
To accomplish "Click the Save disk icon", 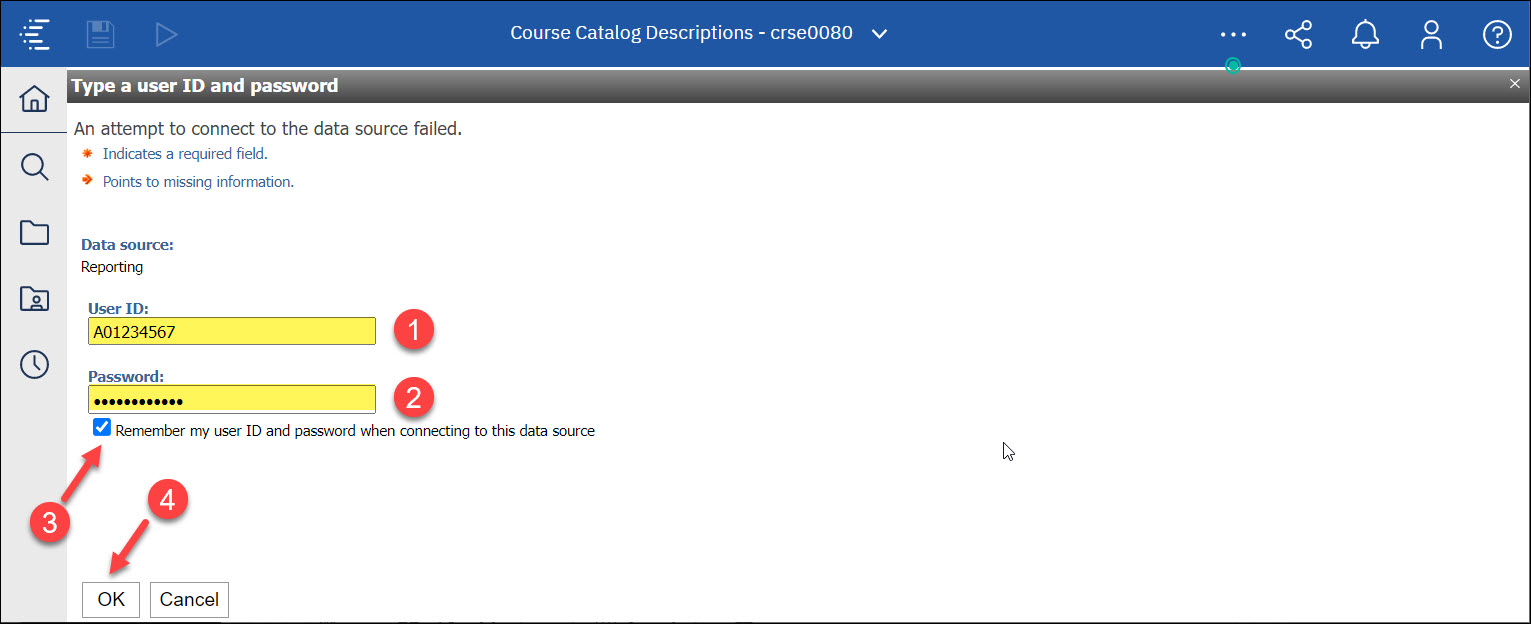I will (x=100, y=34).
